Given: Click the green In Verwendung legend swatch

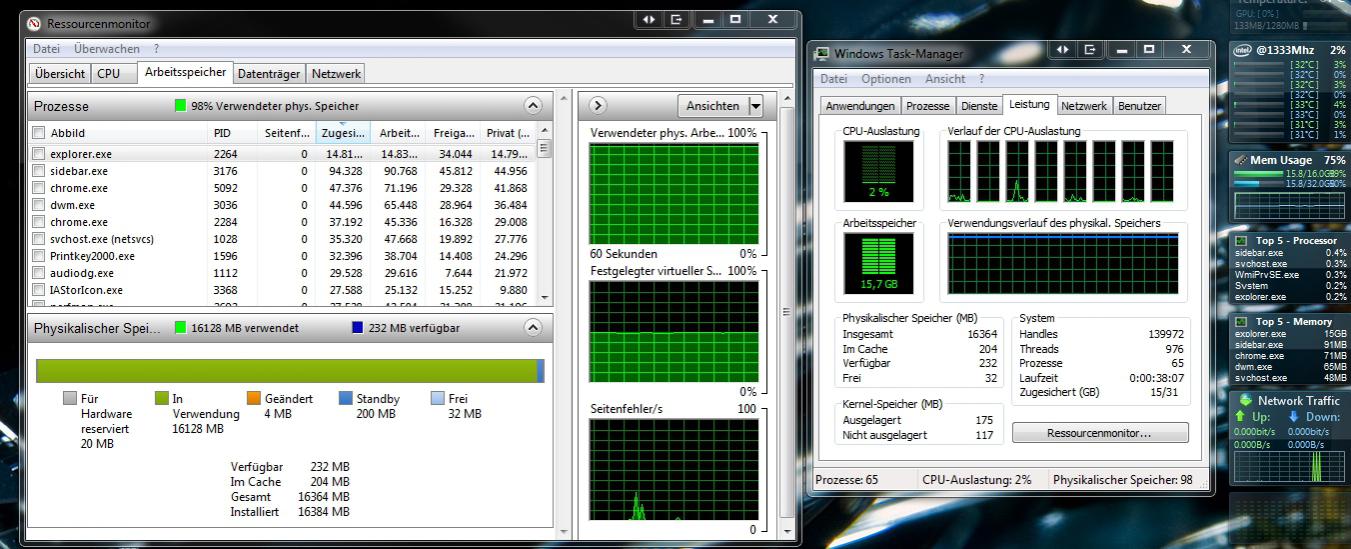Looking at the screenshot, I should point(162,398).
